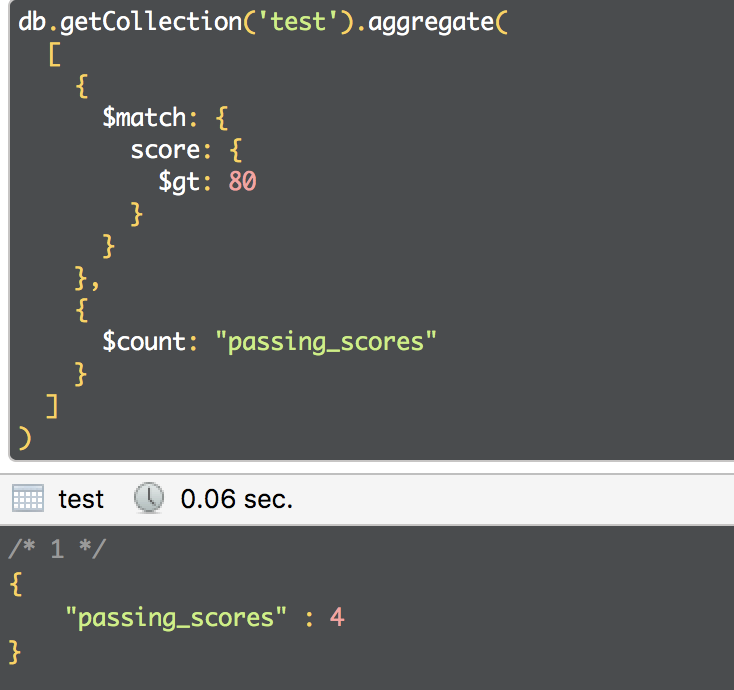This screenshot has width=734, height=690.
Task: Select the test collection result tab
Action: coord(81,498)
